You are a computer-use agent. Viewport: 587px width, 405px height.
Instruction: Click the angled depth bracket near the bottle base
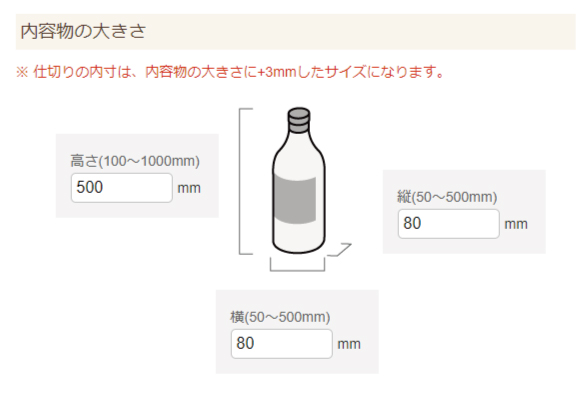point(340,250)
